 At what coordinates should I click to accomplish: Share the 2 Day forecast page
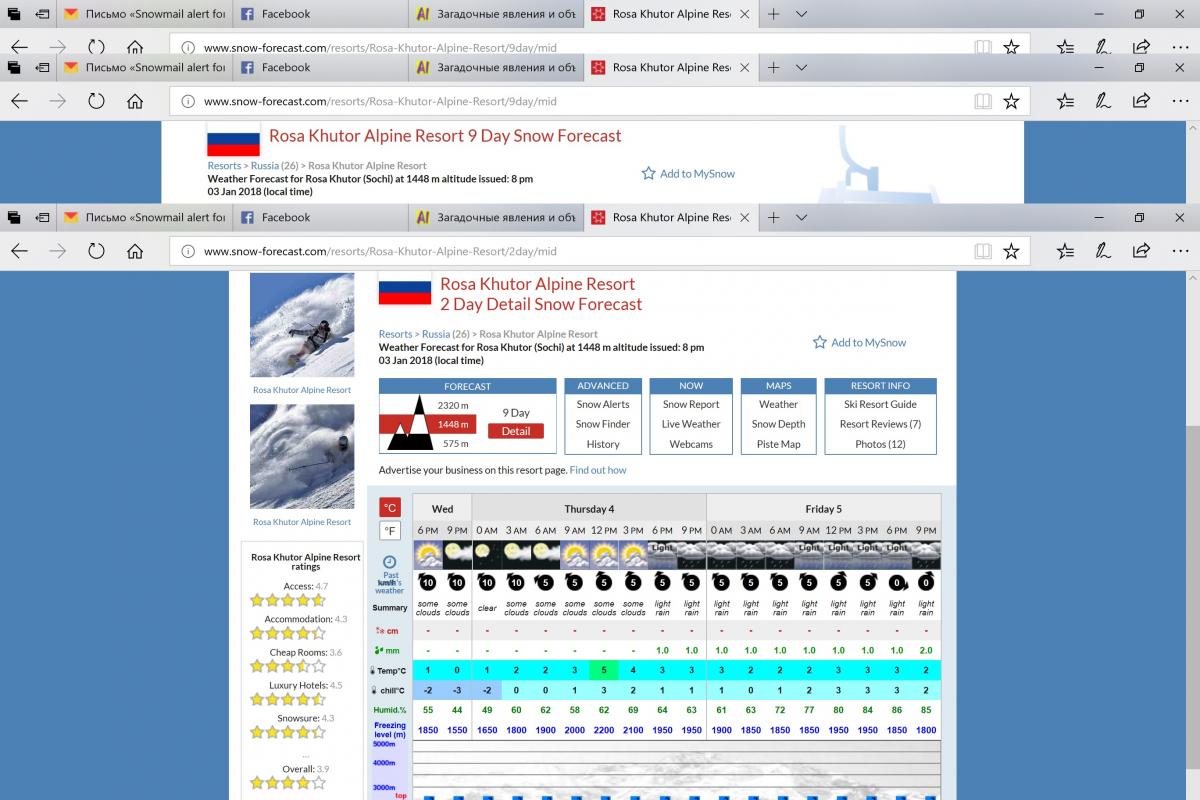(x=1141, y=251)
